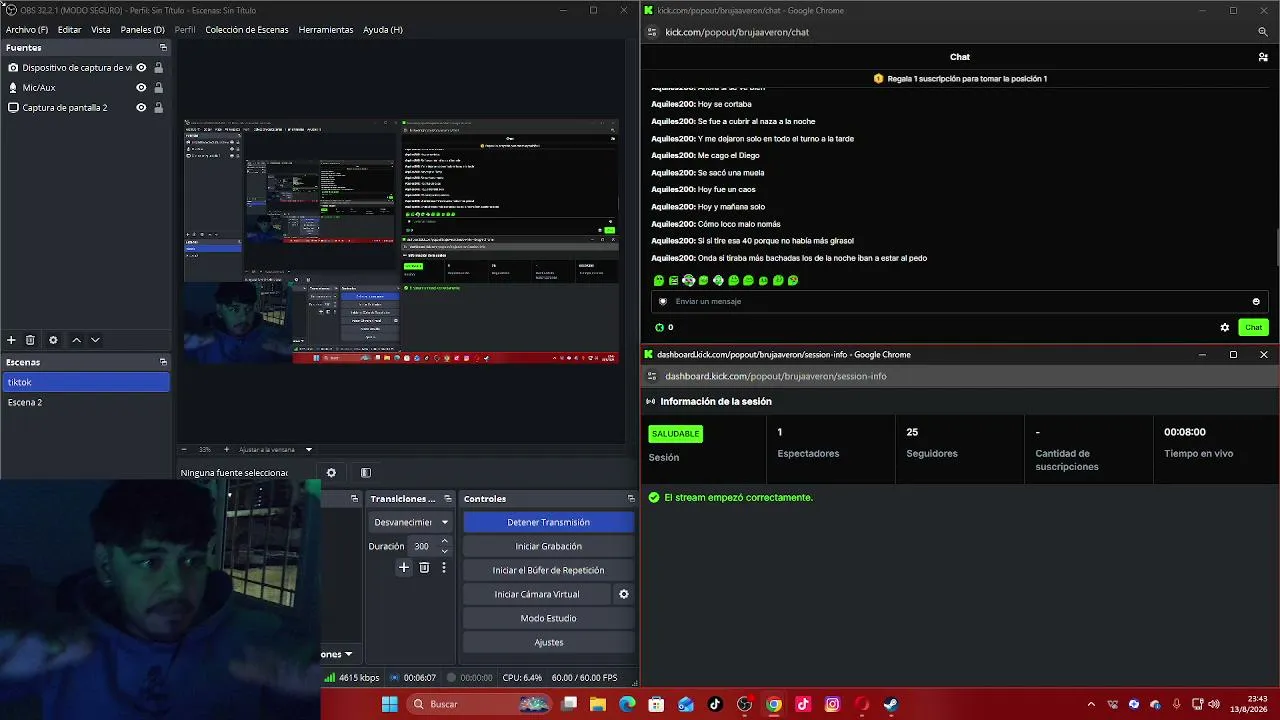
Task: Open OBS Ajustes
Action: click(548, 642)
